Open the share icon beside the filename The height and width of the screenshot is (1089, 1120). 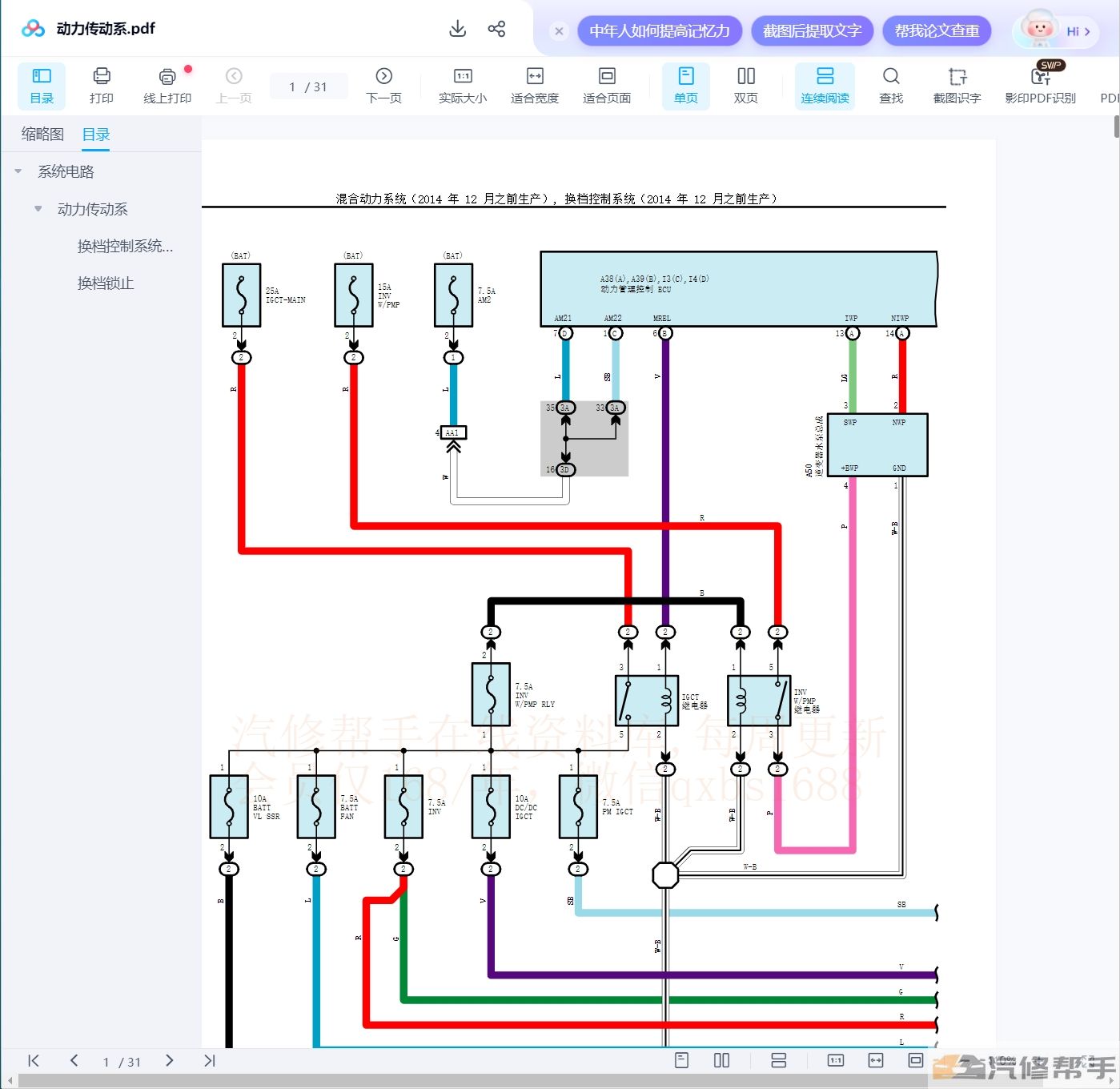coord(496,30)
